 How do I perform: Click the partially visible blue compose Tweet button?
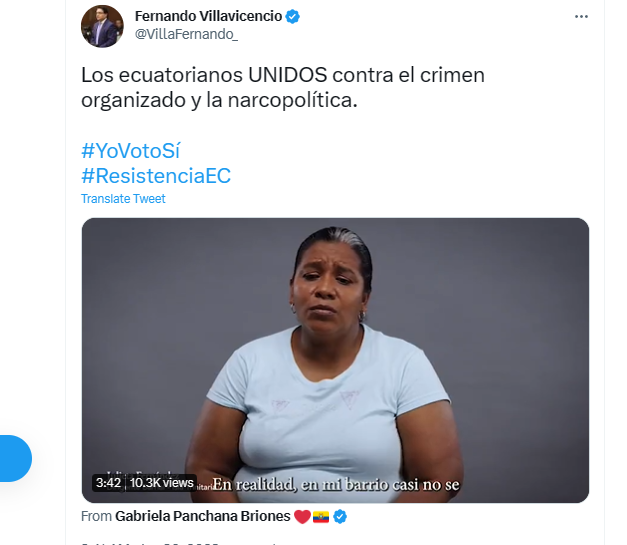(15, 458)
